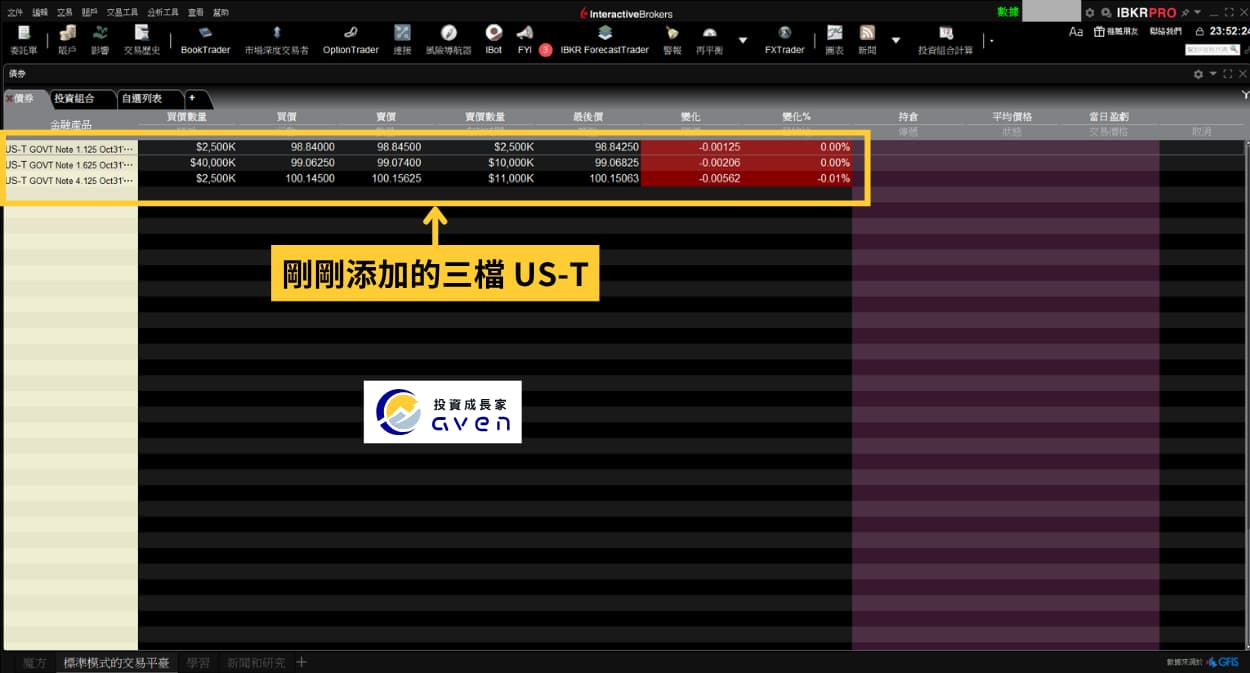Switch to 新聞和研究 bottom tab

click(x=256, y=662)
